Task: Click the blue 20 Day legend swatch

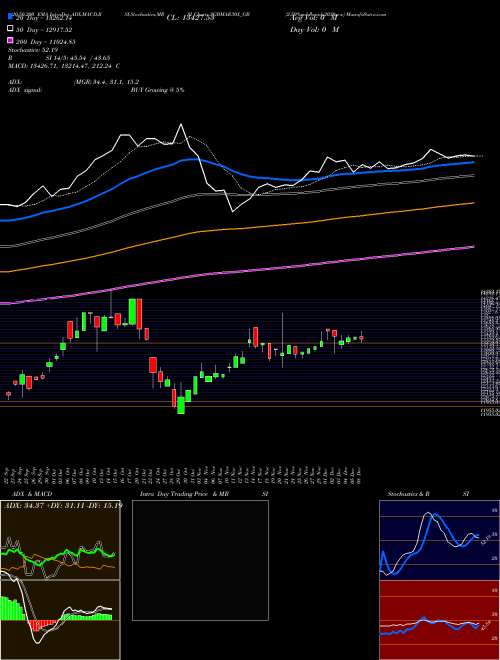Action: click(10, 17)
